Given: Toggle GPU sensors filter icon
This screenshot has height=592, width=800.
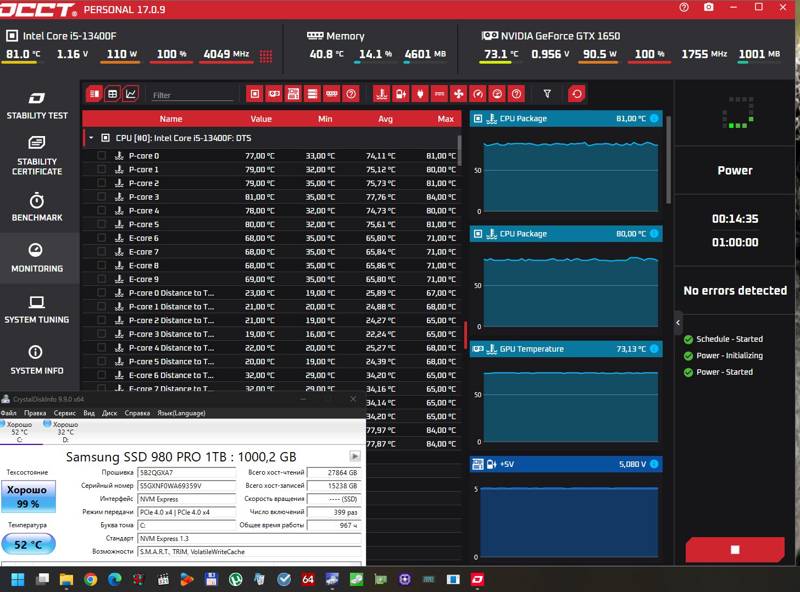Looking at the screenshot, I should (x=274, y=94).
